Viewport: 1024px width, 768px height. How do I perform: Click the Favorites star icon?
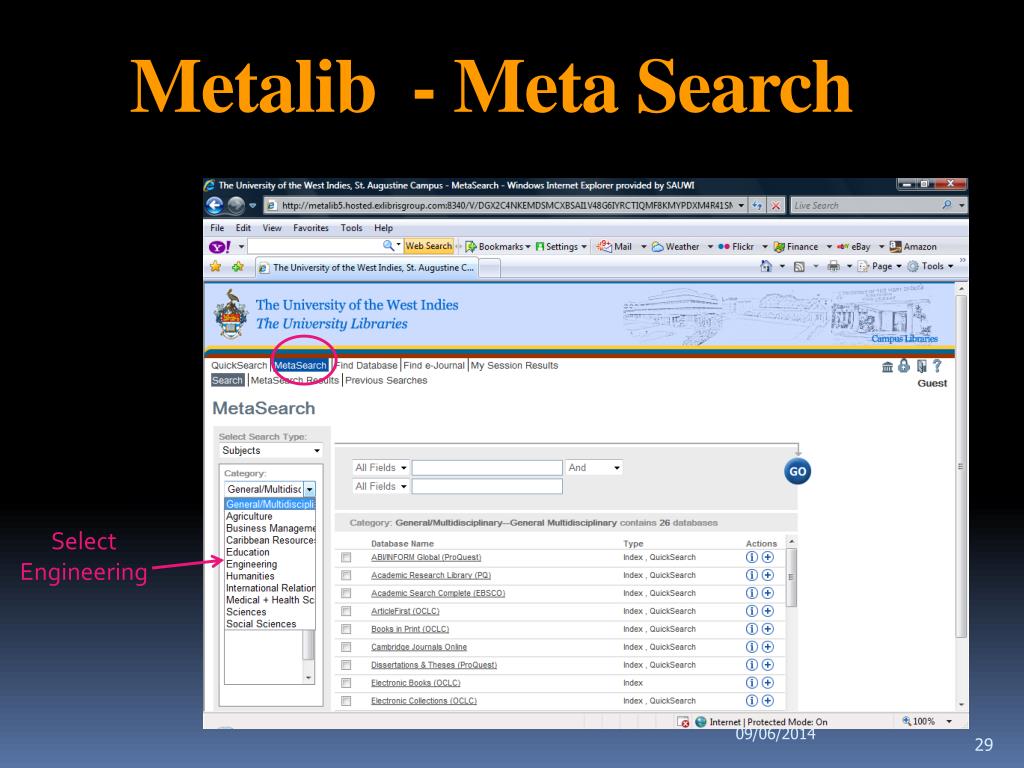[216, 266]
